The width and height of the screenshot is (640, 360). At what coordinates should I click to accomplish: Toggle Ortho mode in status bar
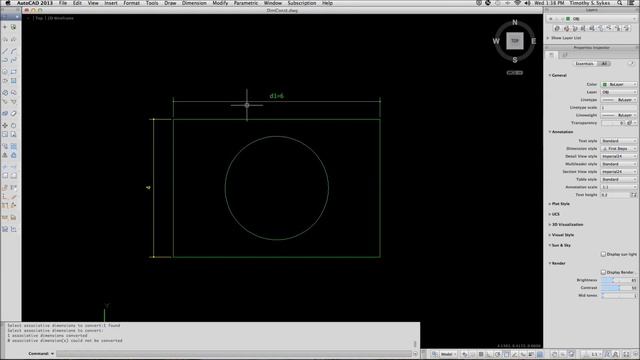pos(489,354)
